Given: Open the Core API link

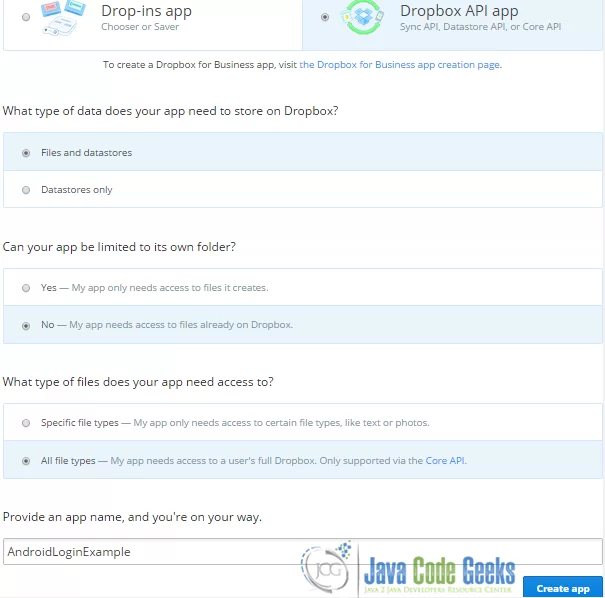Looking at the screenshot, I should coord(445,461).
